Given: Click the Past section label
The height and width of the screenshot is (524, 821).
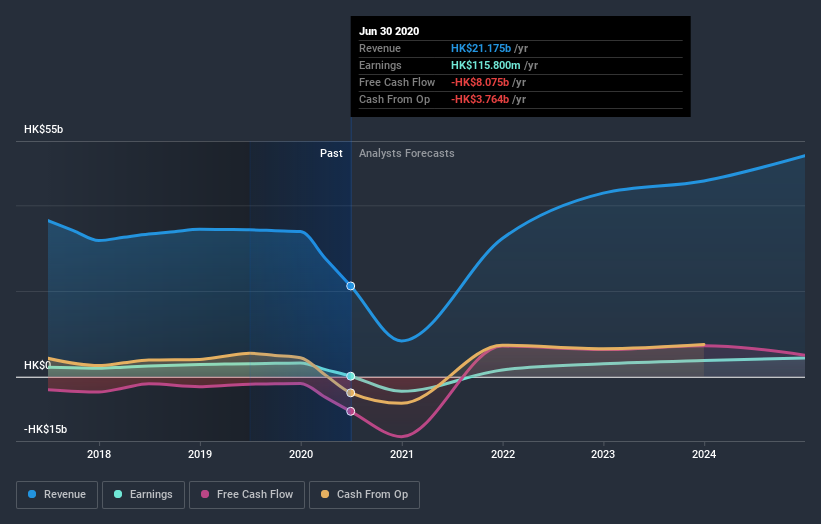Looking at the screenshot, I should [x=331, y=153].
